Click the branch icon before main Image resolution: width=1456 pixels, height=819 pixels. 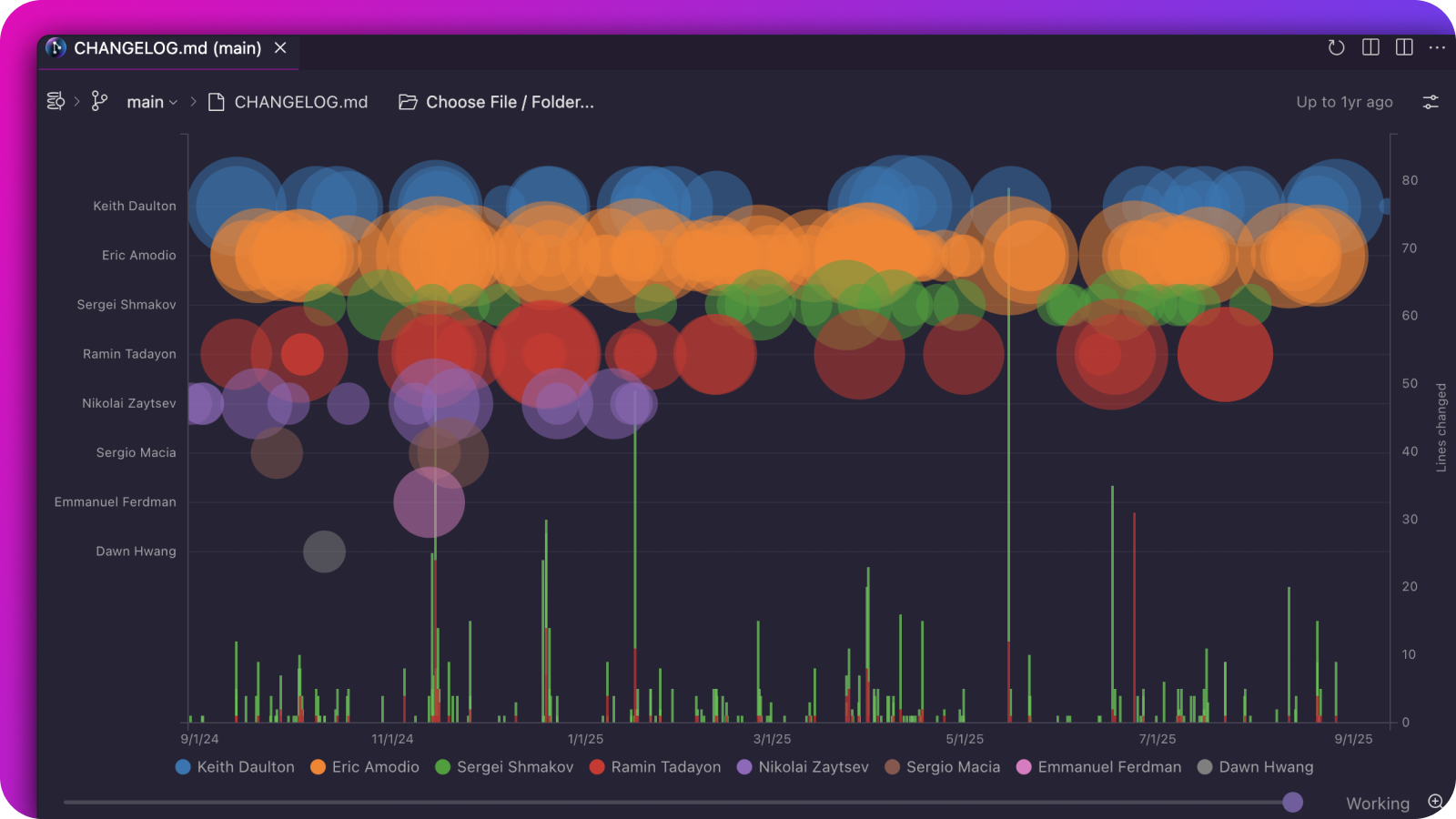(99, 101)
